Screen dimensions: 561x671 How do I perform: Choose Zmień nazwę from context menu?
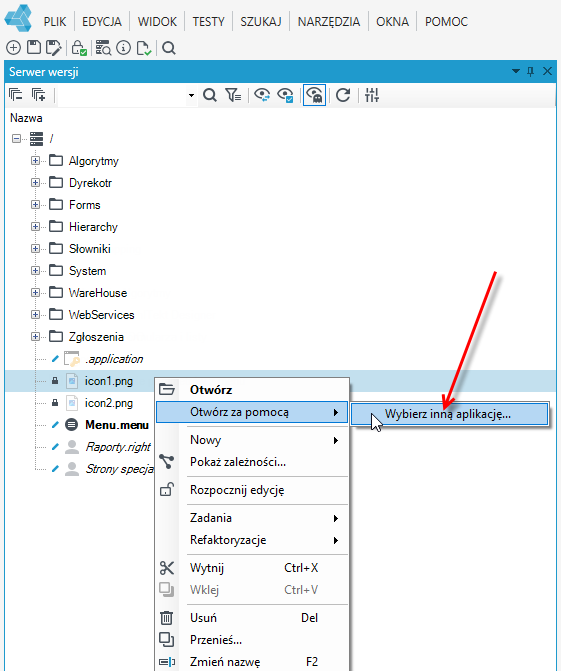pyautogui.click(x=252, y=662)
